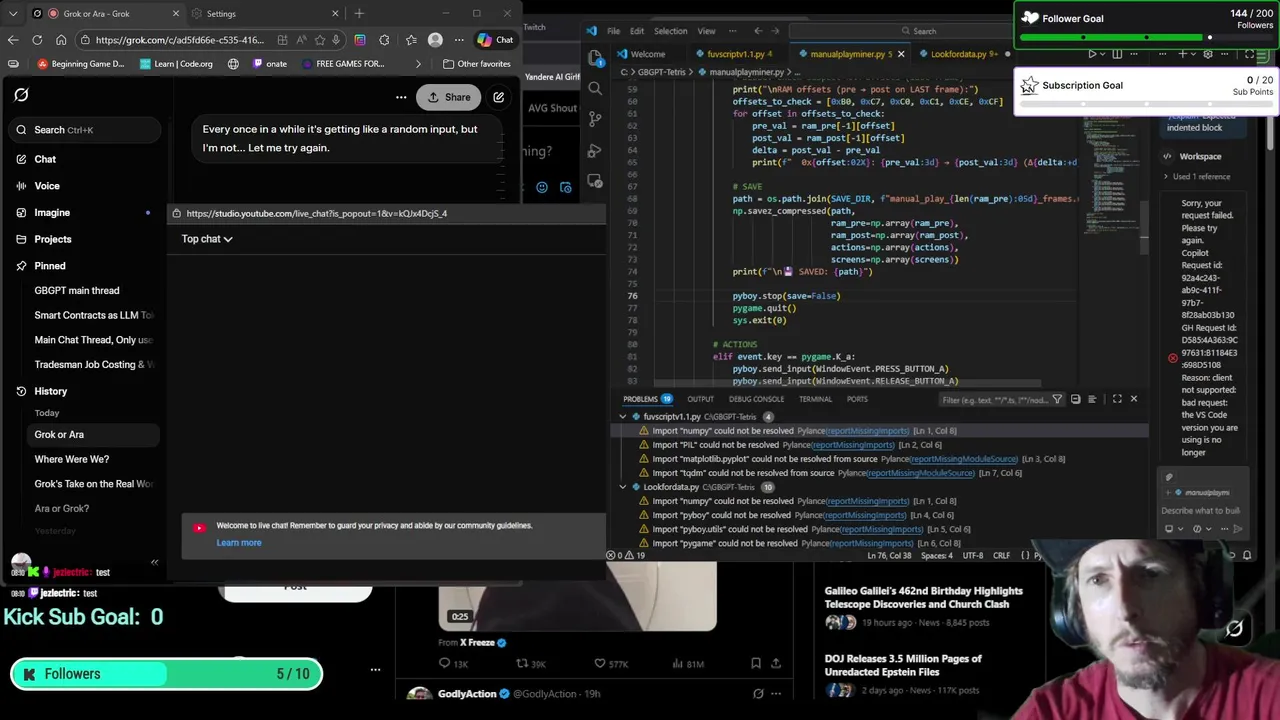This screenshot has width=1280, height=720.
Task: Open 'Ara or Grok?' history chat
Action: (62, 508)
